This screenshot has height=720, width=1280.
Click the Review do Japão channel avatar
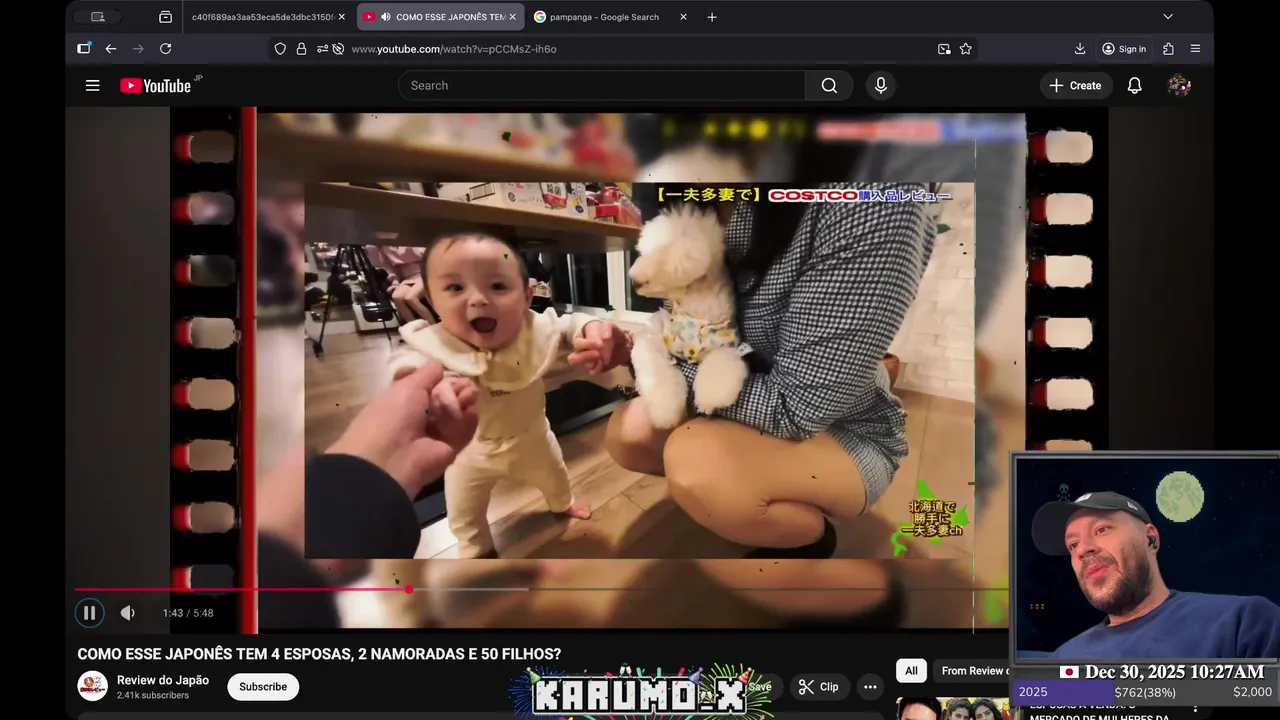coord(93,686)
